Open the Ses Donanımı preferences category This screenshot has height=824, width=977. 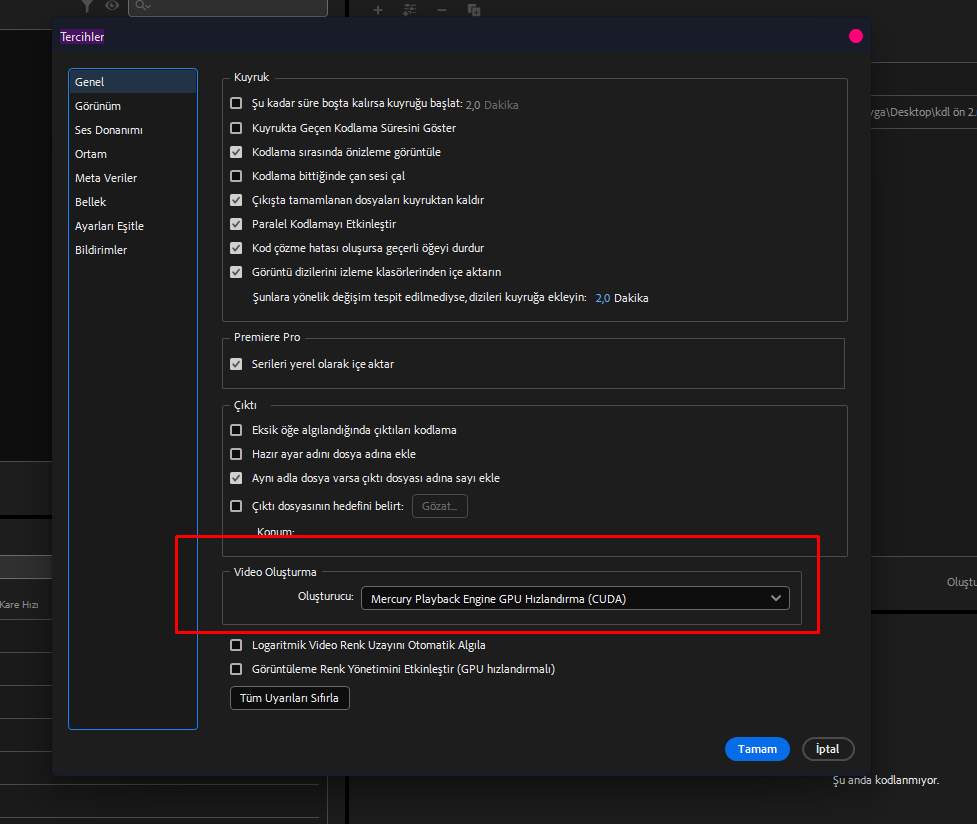pyautogui.click(x=133, y=130)
